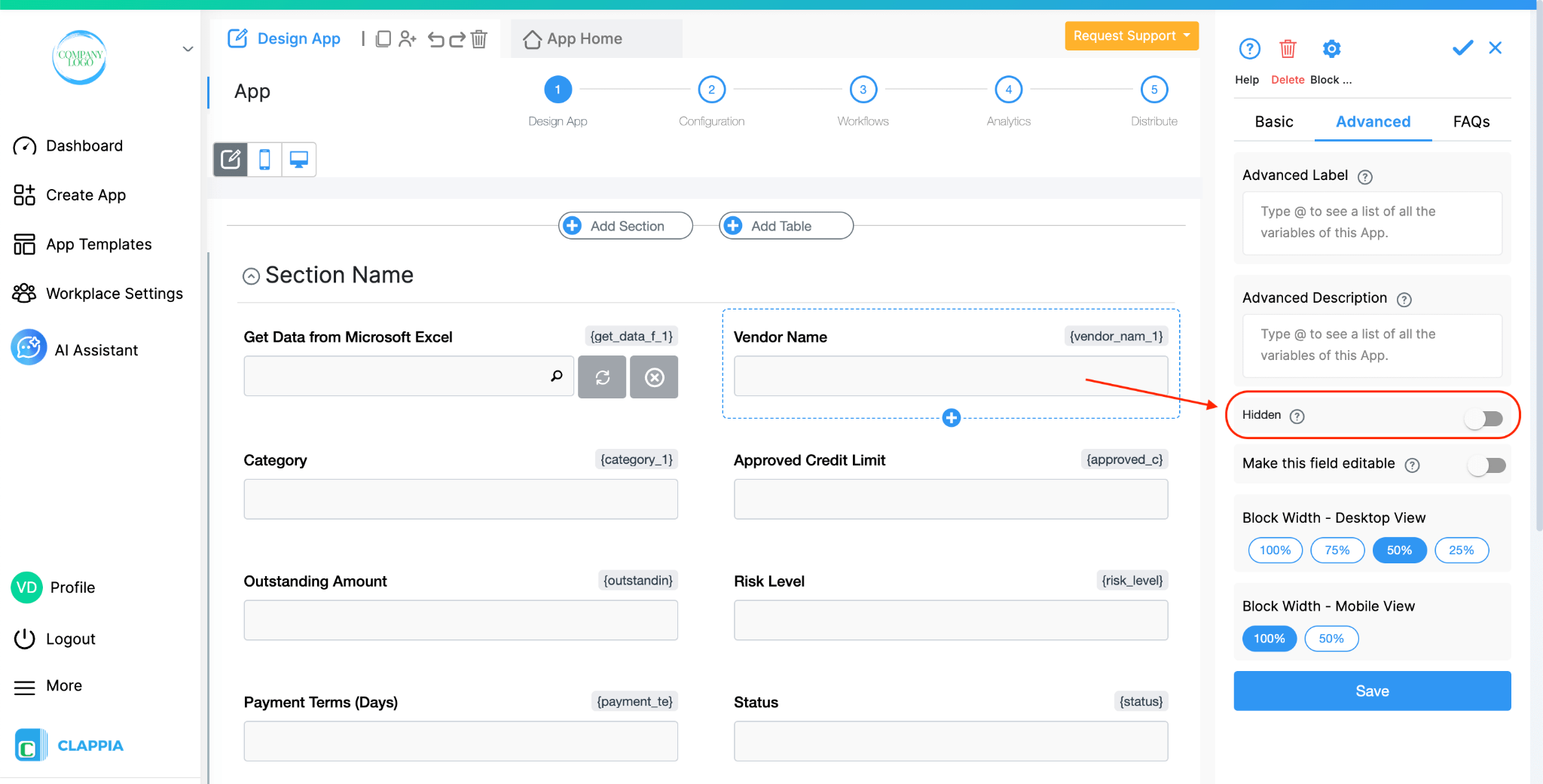
Task: Select the edit view mode icon
Action: point(231,160)
